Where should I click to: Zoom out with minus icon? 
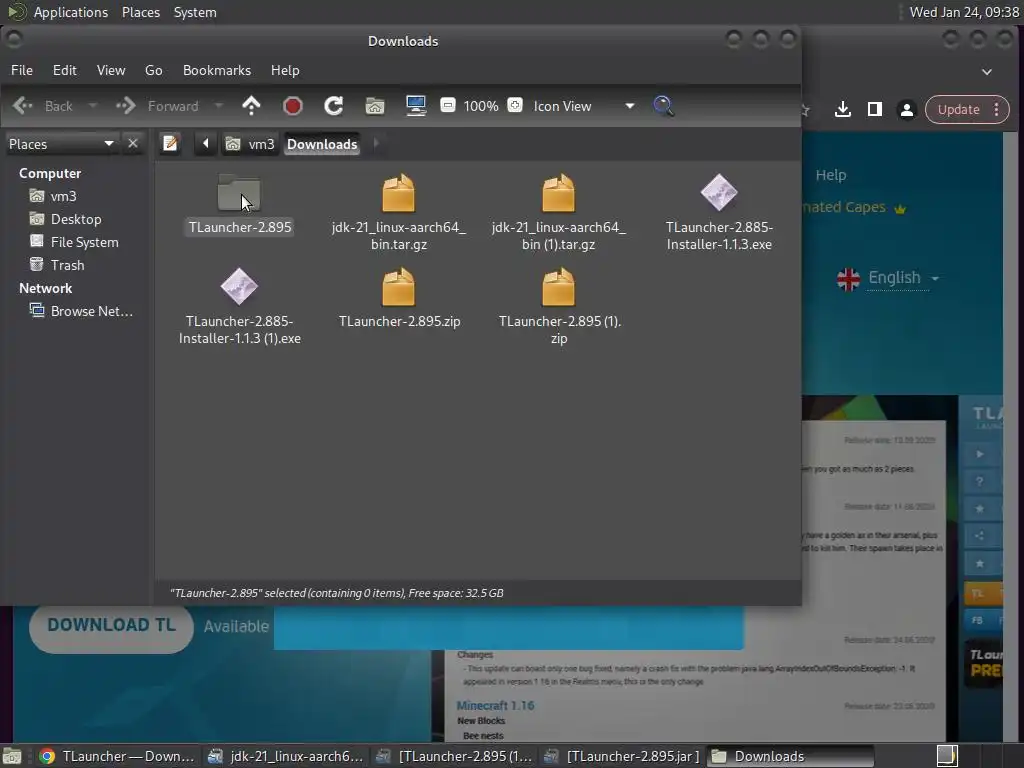(447, 105)
